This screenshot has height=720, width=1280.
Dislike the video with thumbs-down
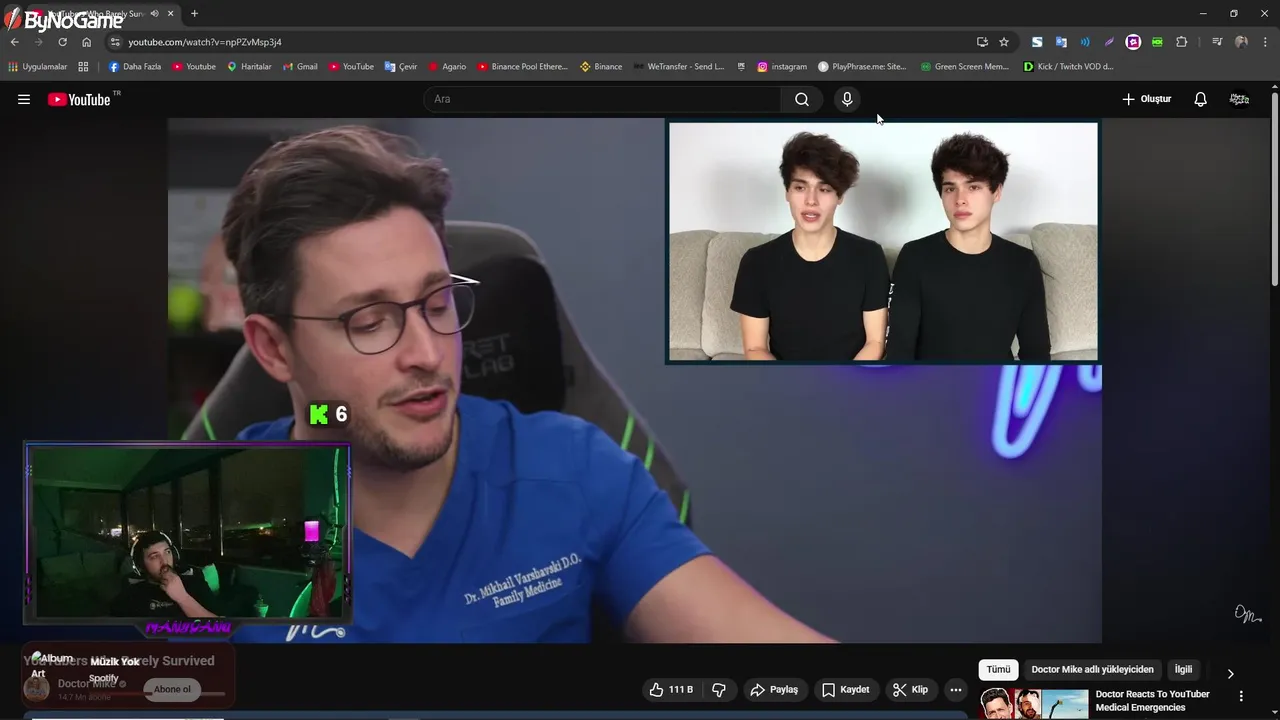pyautogui.click(x=719, y=690)
